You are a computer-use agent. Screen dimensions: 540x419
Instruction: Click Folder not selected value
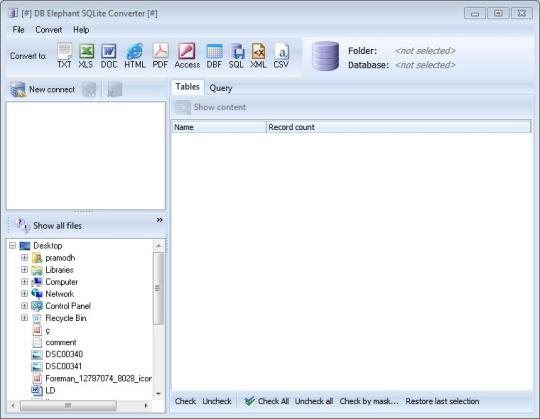pyautogui.click(x=425, y=51)
